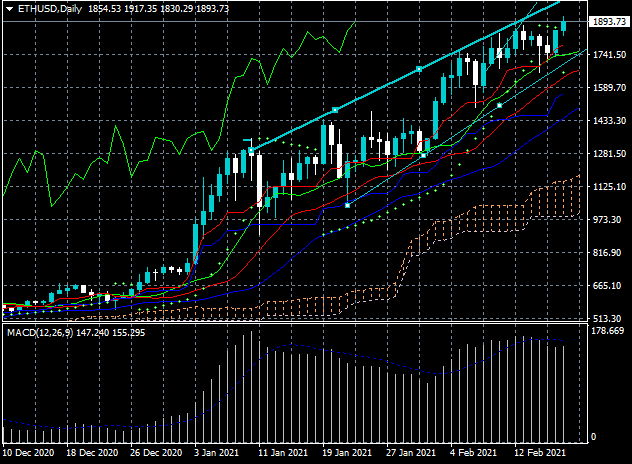Select the price axis label 513.30
The height and width of the screenshot is (464, 632).
[609, 318]
